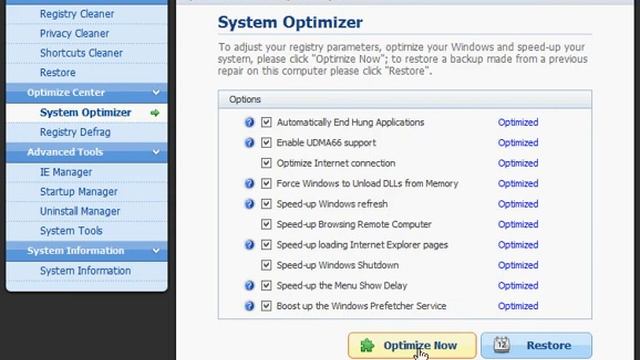Click Optimized status for Internet Explorer pages
Screen dimensions: 640x360
[518, 245]
